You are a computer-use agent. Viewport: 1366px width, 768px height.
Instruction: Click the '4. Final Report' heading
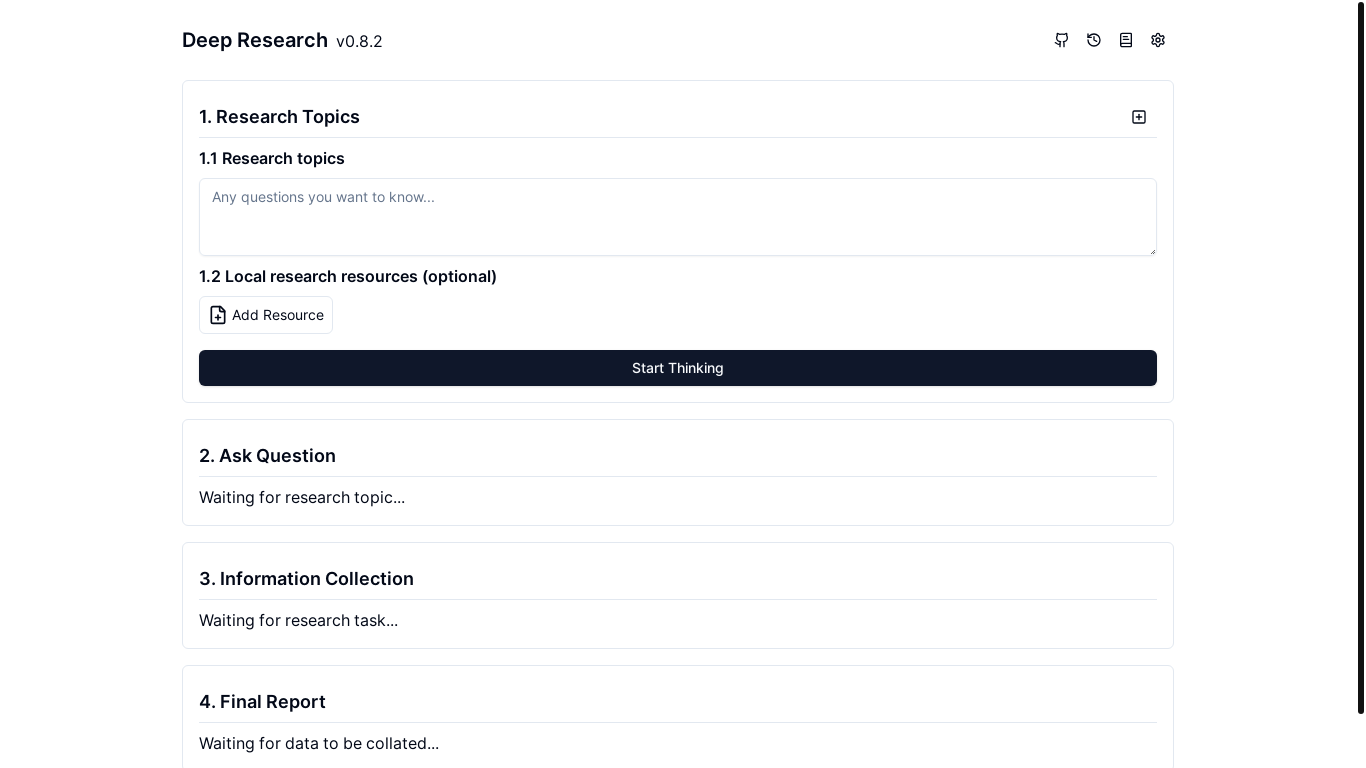pos(262,702)
